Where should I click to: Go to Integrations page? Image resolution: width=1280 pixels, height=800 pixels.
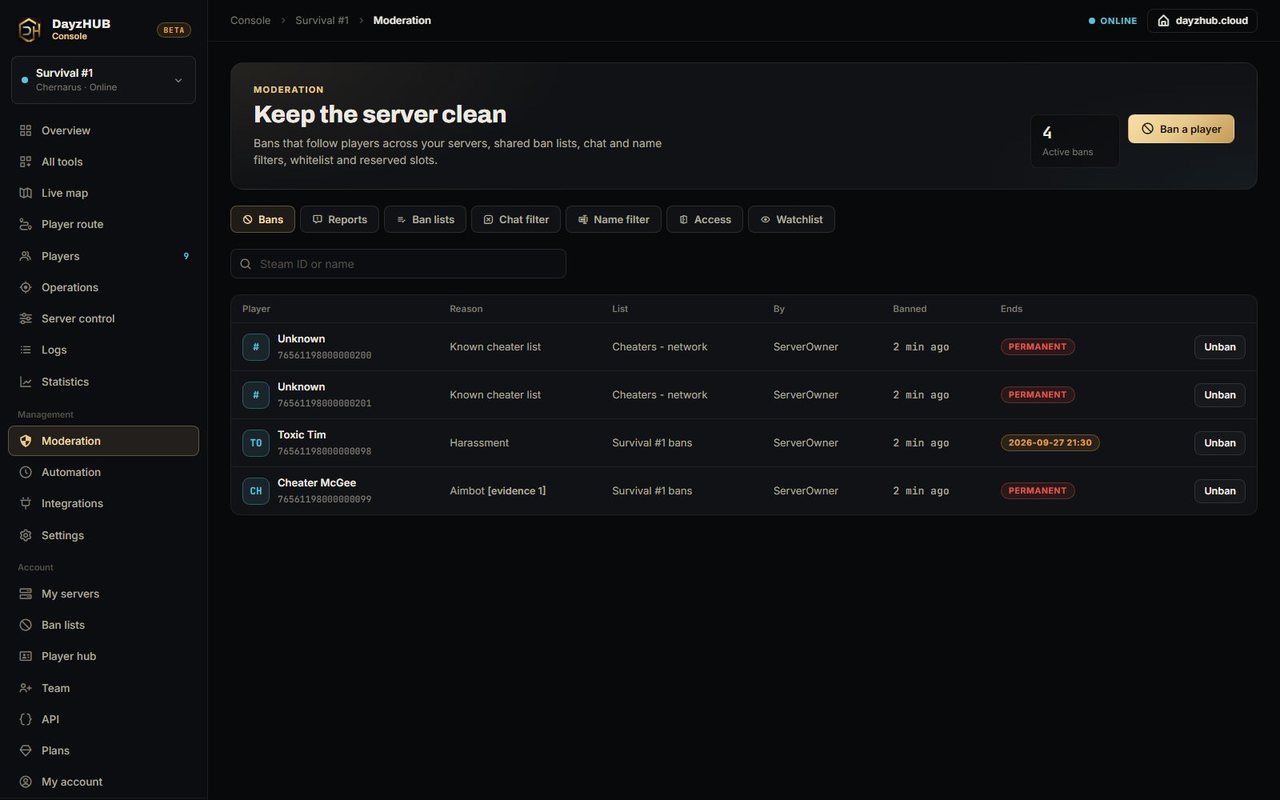pos(104,503)
